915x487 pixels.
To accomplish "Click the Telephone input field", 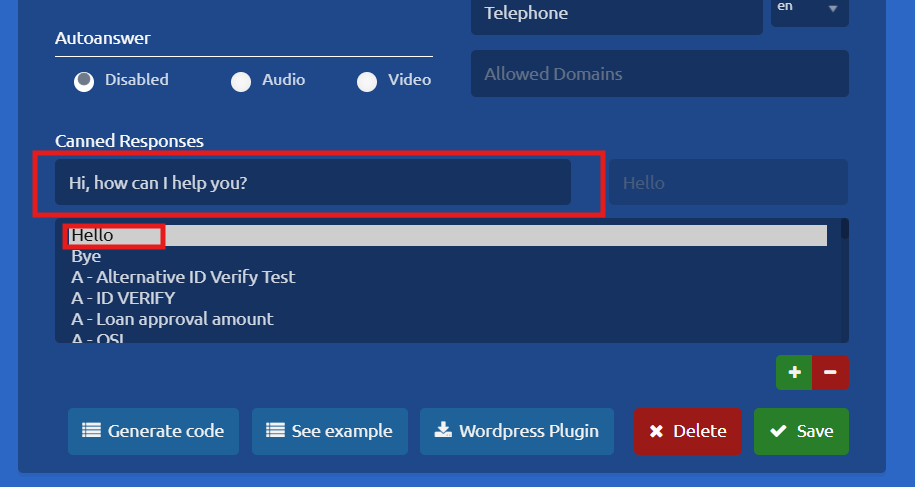I will (616, 14).
